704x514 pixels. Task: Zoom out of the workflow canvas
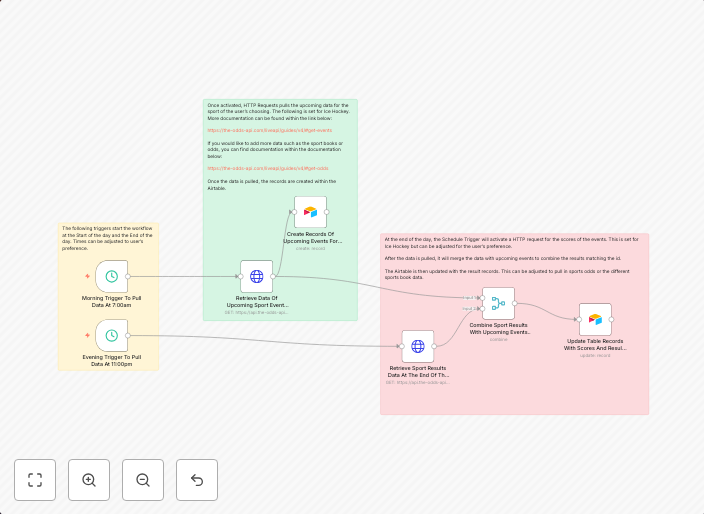coord(143,480)
